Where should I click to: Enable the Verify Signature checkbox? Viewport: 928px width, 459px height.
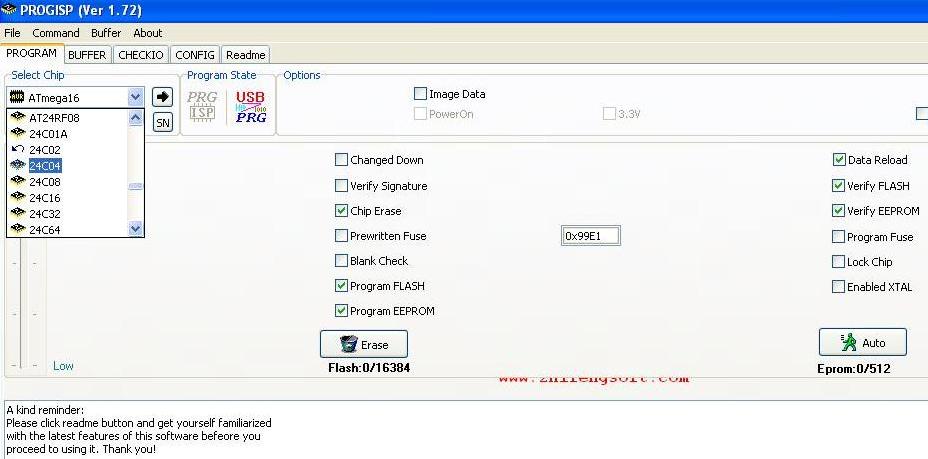341,186
